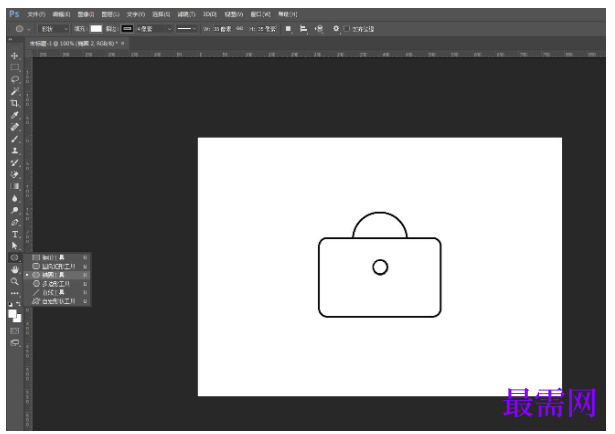Choose Rounded Rectangle tool from flyout
615x434 pixels.
(x=58, y=266)
